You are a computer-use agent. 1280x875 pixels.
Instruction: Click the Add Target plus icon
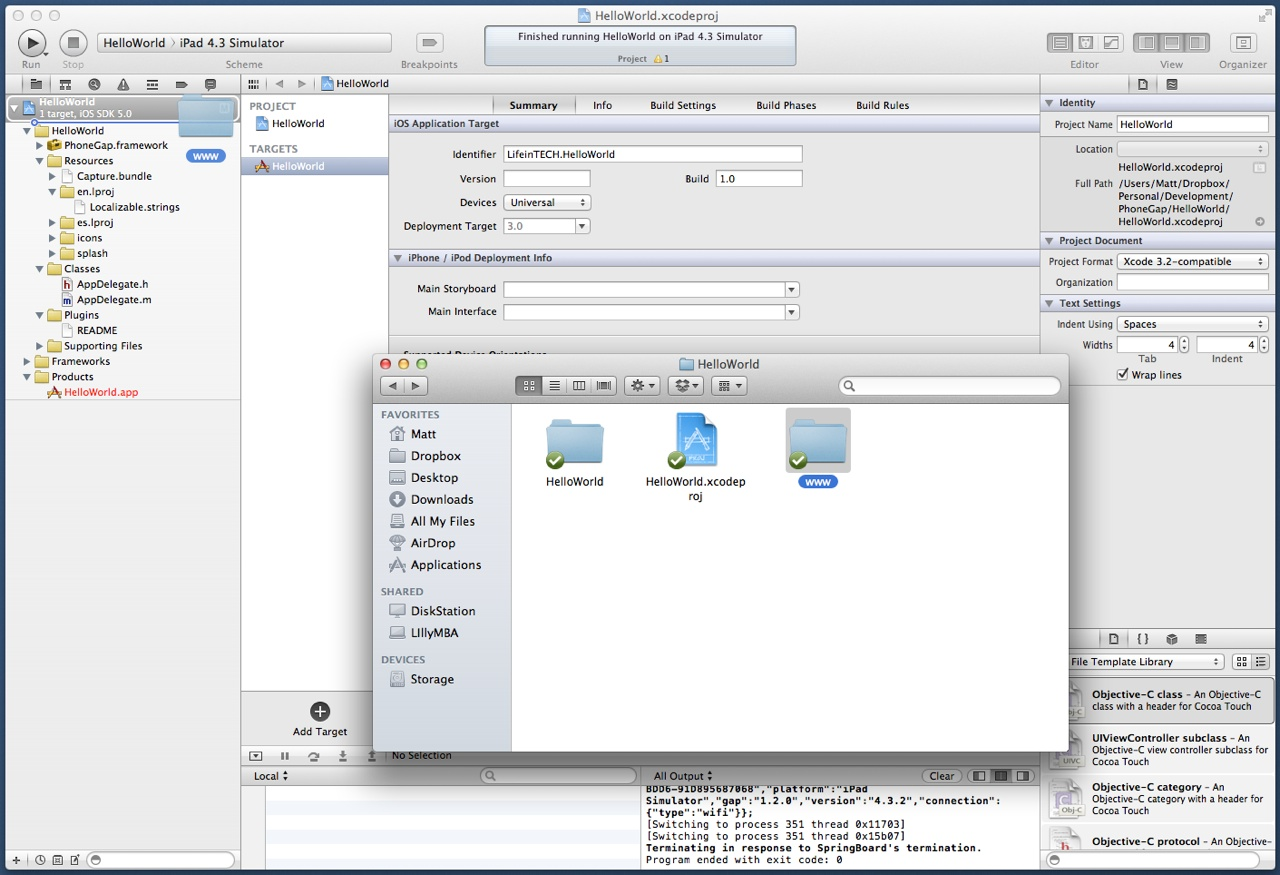[x=320, y=711]
